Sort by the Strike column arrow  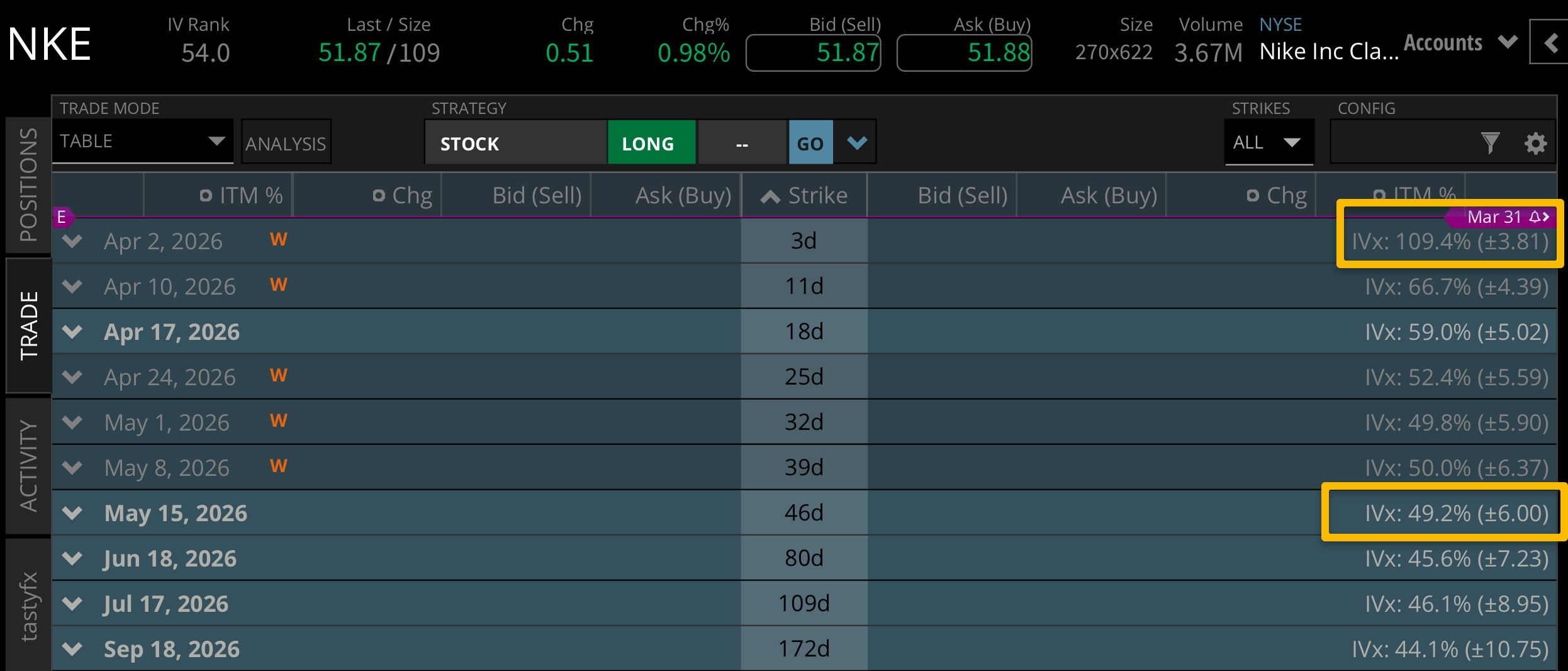(770, 196)
